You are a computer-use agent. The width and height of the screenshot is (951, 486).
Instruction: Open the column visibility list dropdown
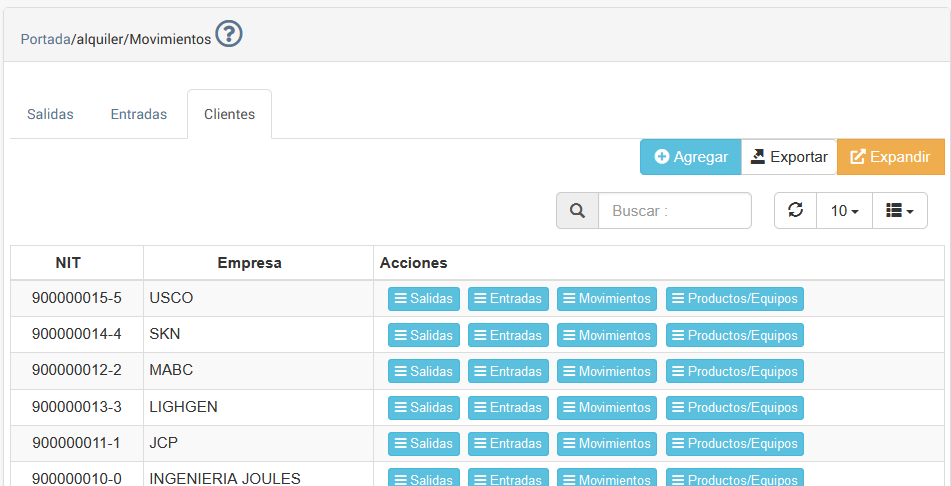[900, 211]
